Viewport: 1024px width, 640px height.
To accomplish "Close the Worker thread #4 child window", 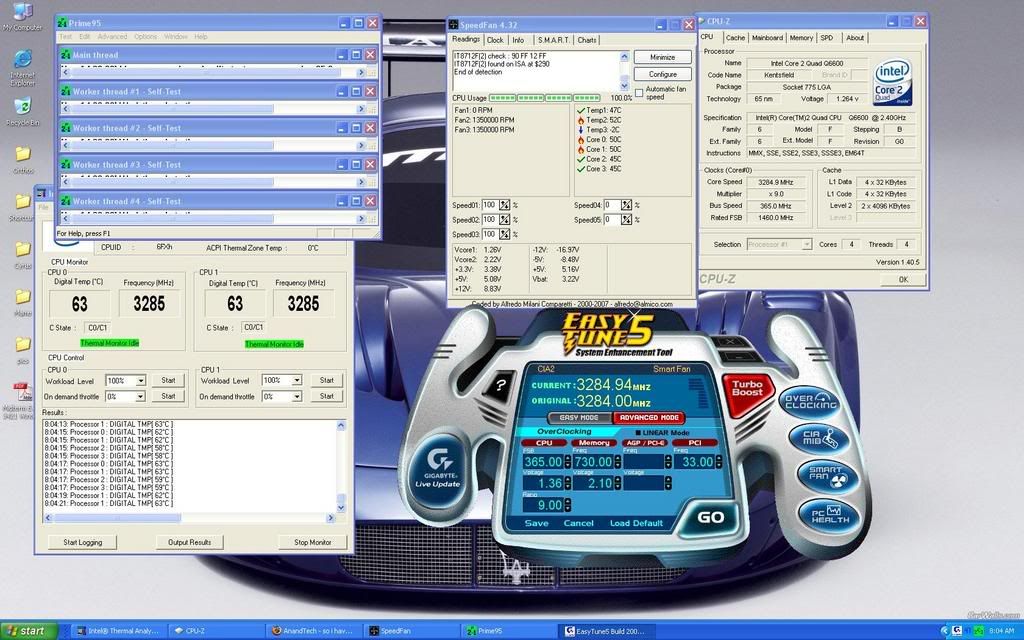I will point(370,201).
